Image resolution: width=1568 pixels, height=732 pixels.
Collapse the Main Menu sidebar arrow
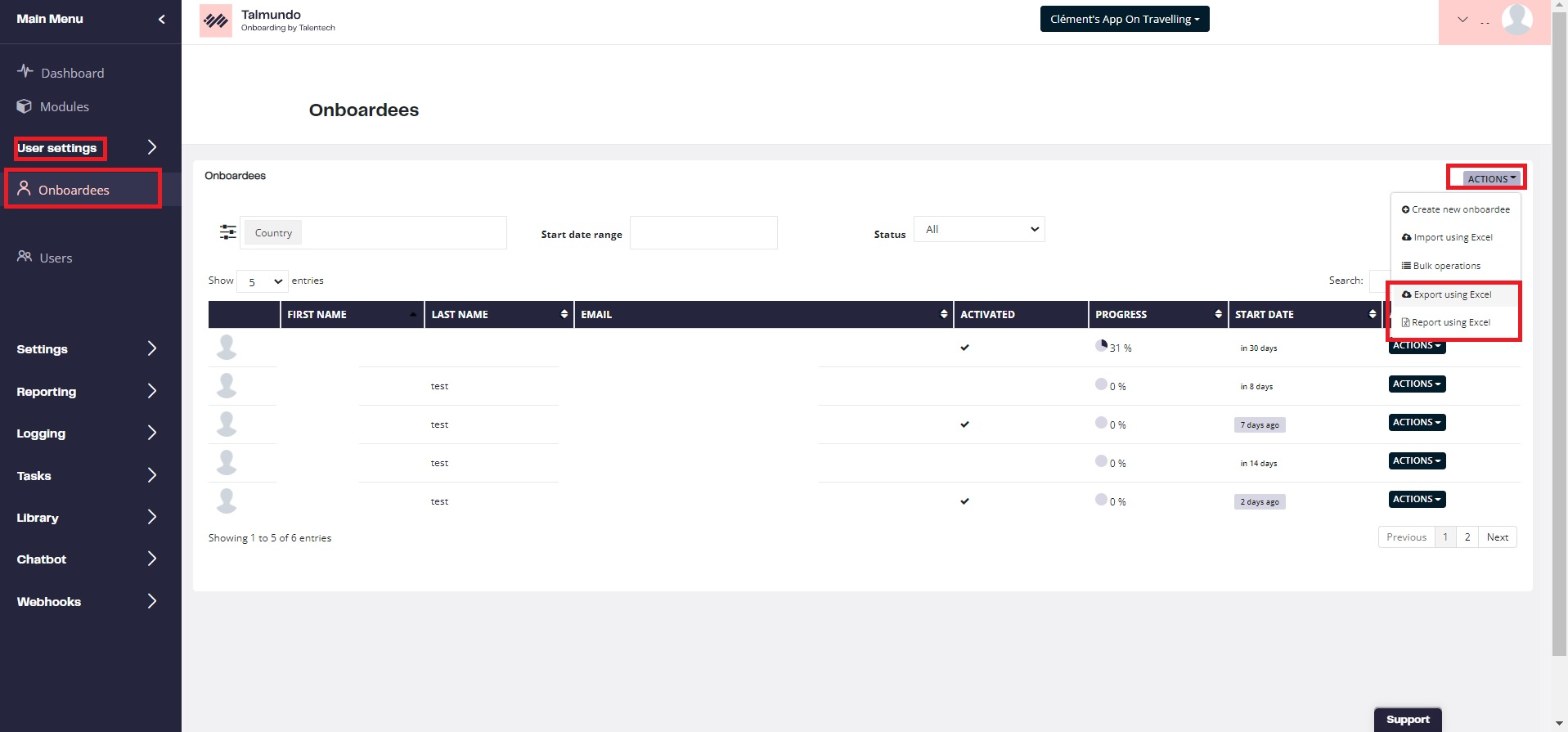coord(161,19)
